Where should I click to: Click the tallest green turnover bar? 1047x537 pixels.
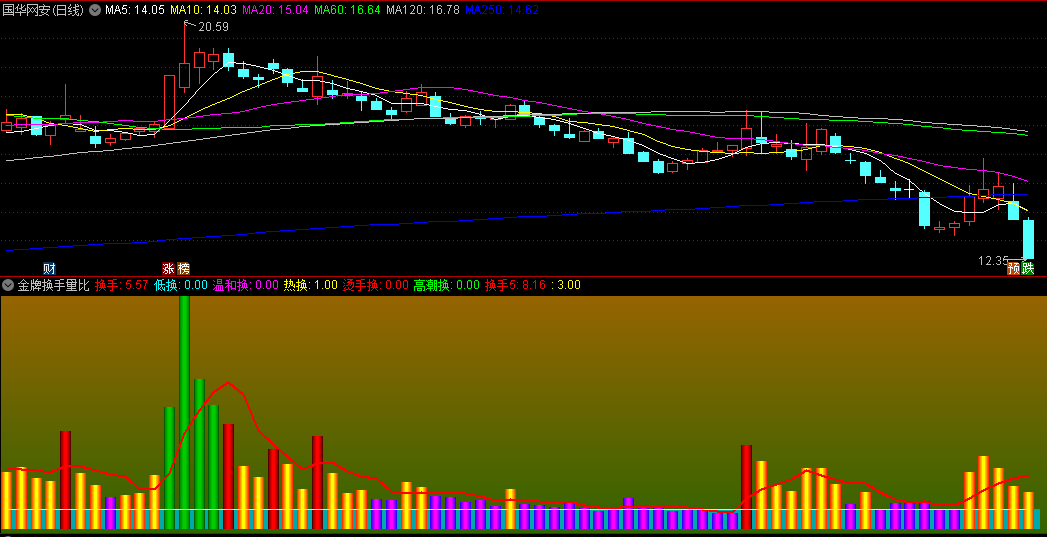(x=184, y=412)
